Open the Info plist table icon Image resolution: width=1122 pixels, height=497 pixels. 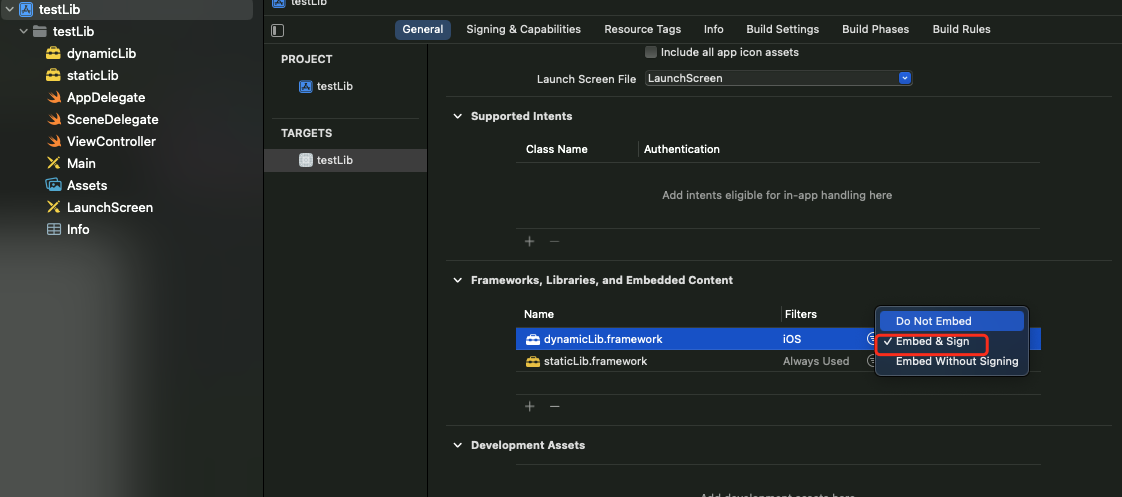click(54, 230)
